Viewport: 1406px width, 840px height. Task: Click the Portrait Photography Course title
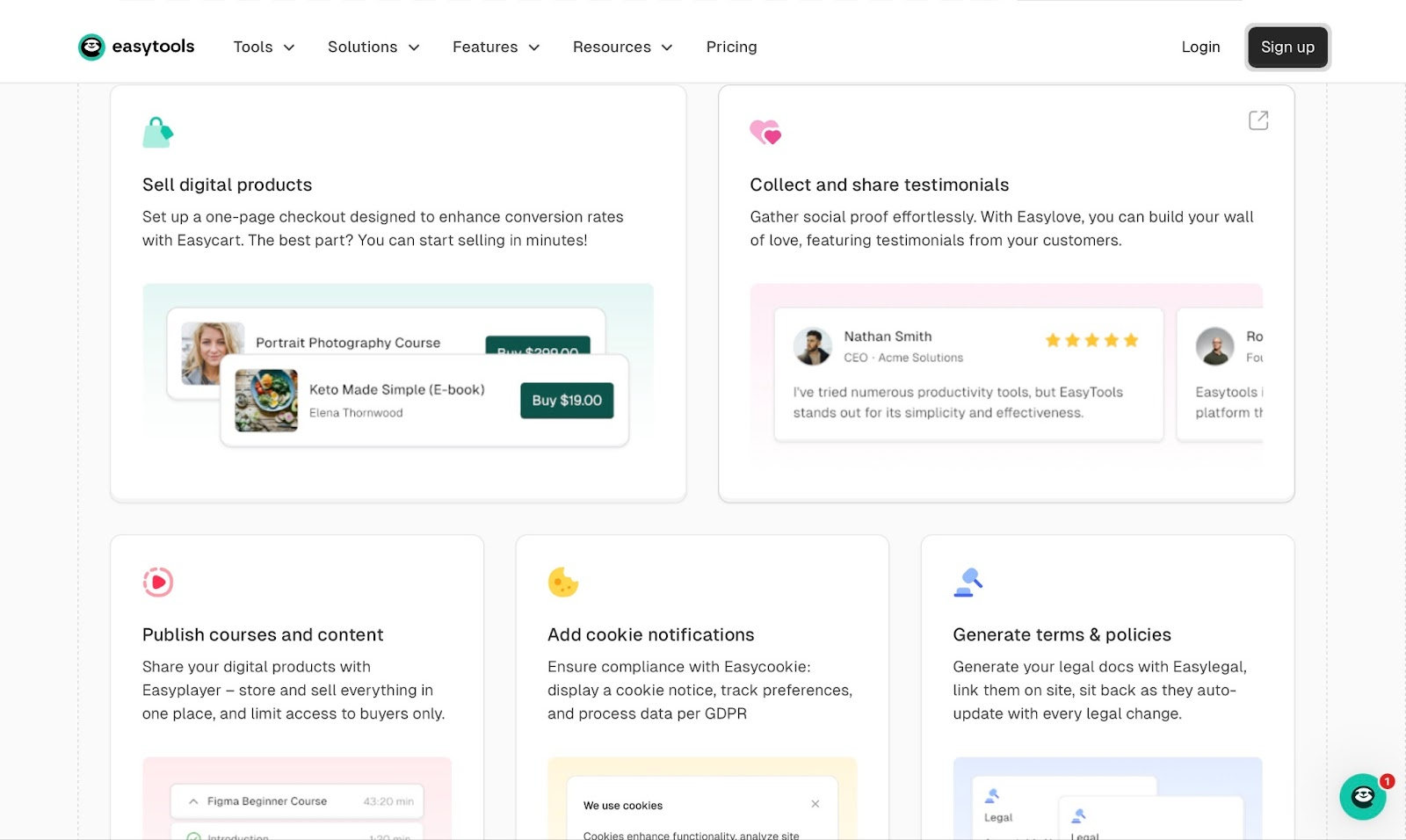coord(348,343)
